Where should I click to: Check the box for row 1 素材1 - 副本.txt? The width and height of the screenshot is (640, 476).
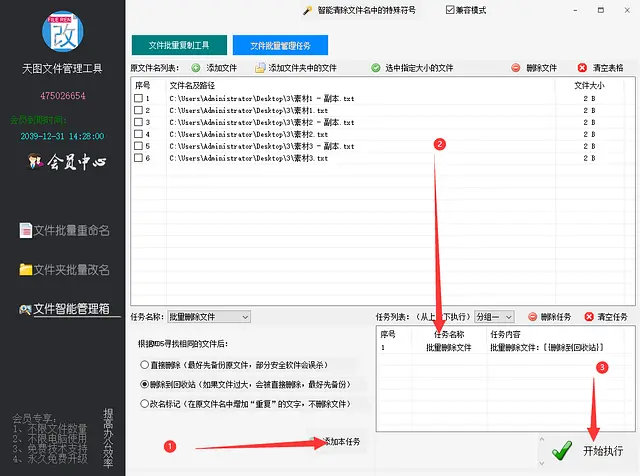[138, 98]
